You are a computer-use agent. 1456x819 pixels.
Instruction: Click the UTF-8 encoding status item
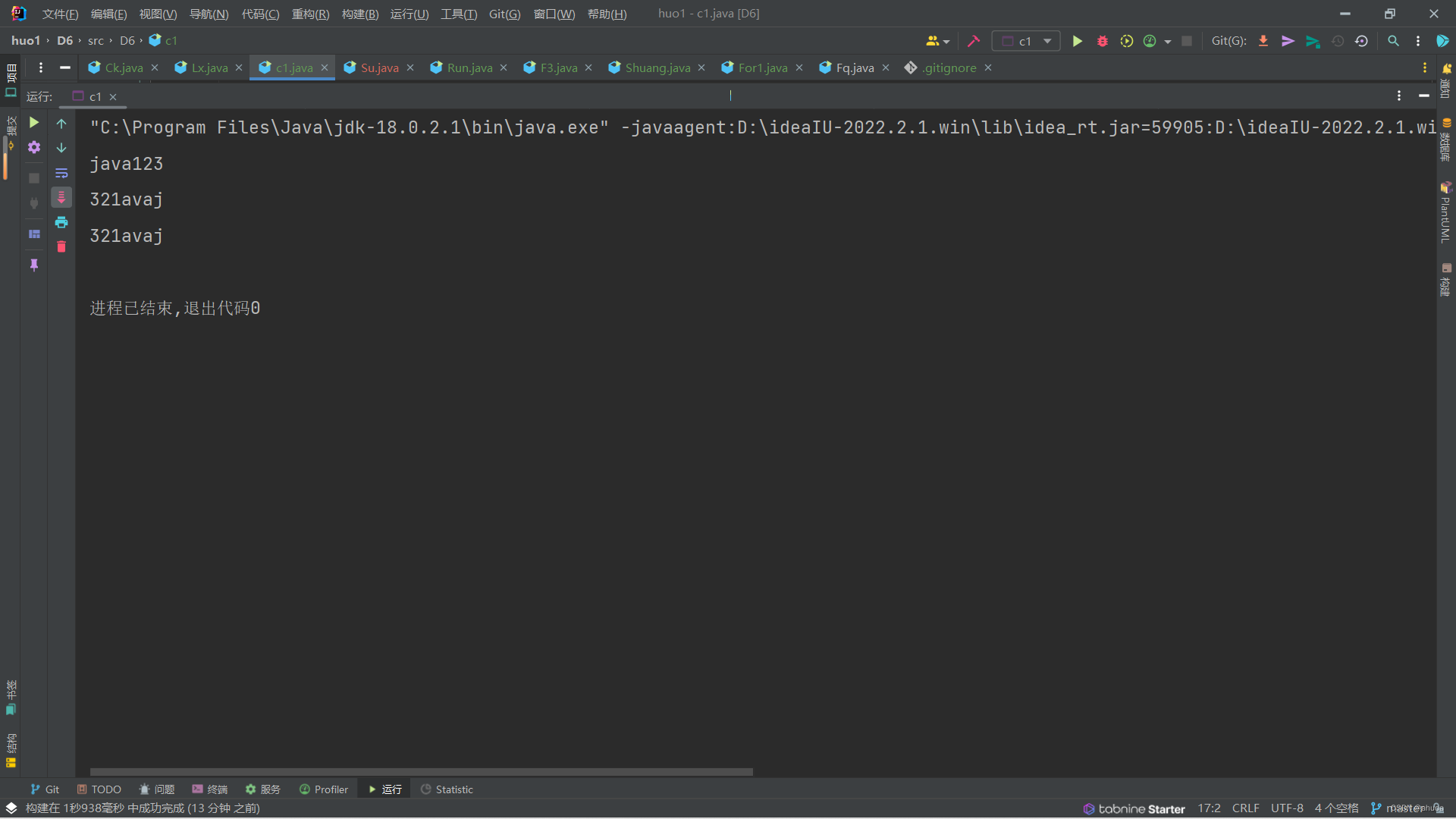[x=1287, y=808]
